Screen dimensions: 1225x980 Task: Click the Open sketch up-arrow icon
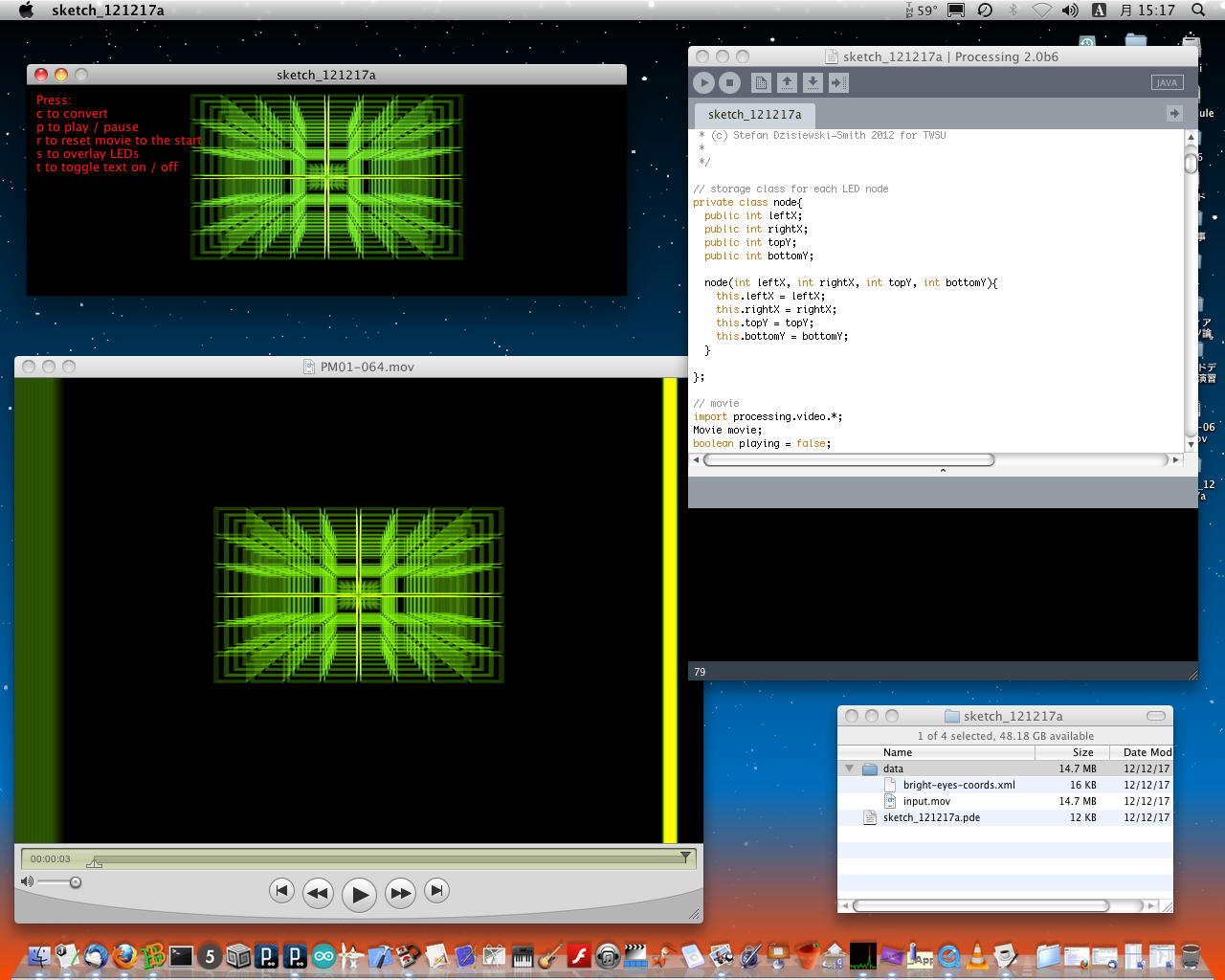787,83
